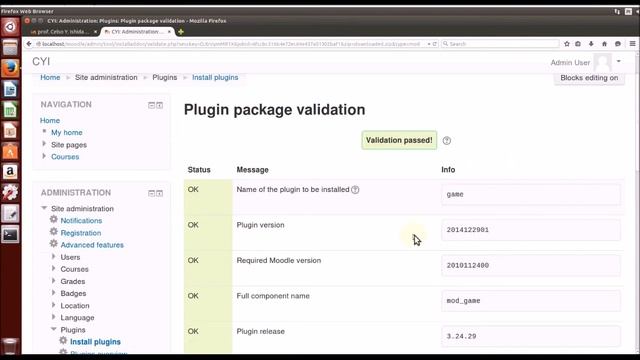
Task: Open Advanced features admin link
Action: point(92,245)
